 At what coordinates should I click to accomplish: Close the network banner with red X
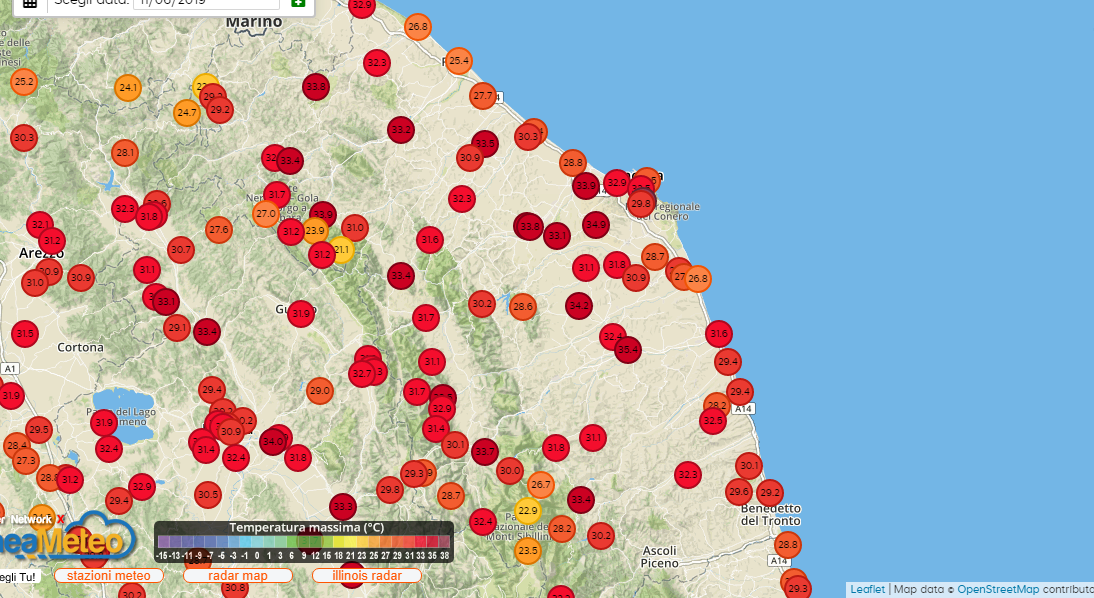(60, 519)
